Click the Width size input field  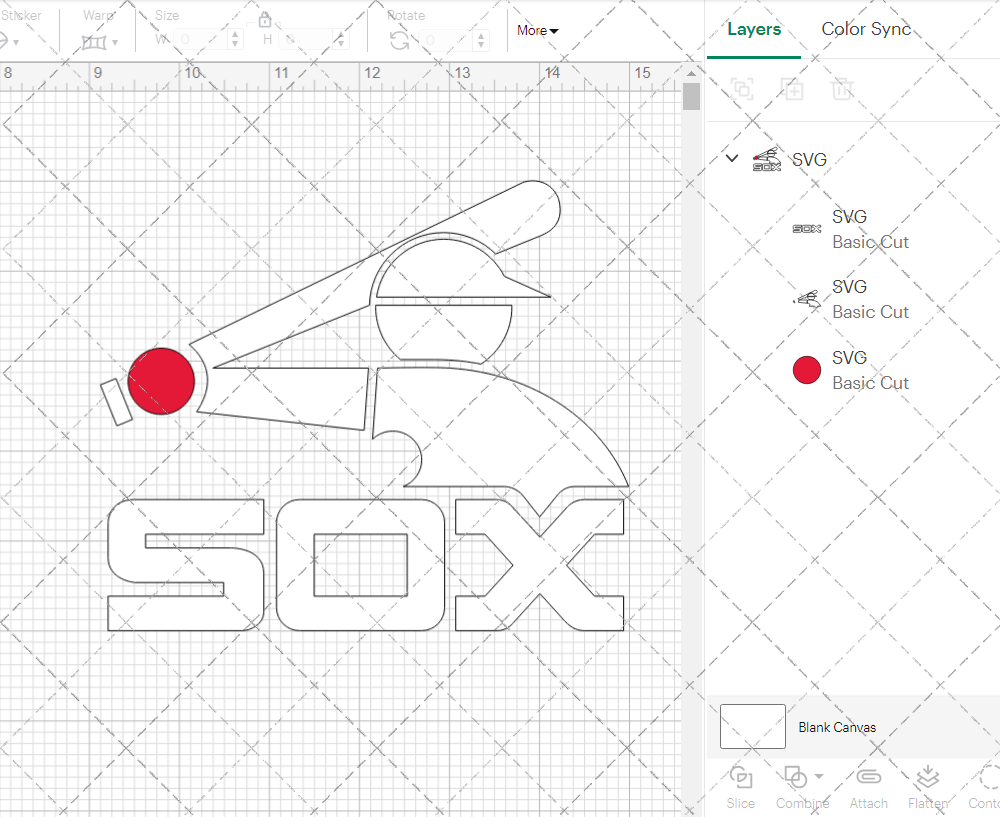tap(201, 40)
